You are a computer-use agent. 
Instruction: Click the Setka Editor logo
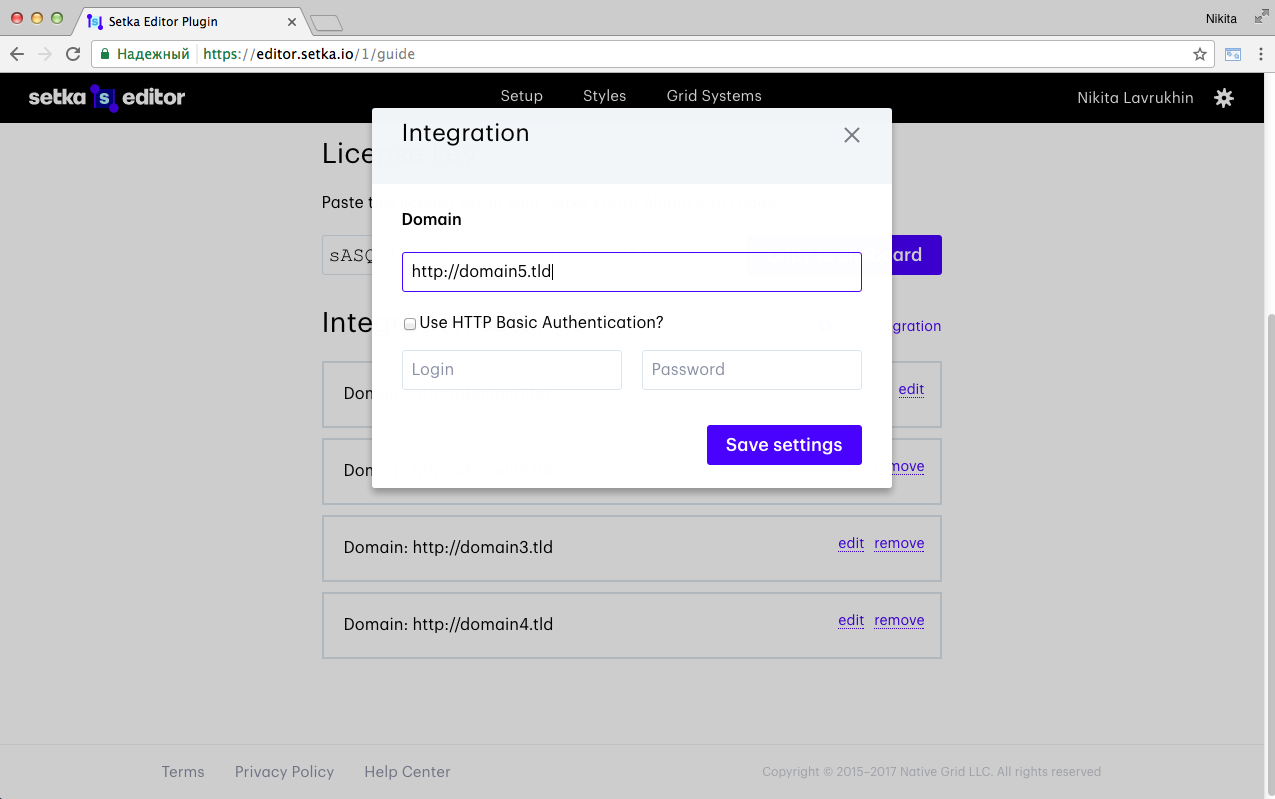107,97
